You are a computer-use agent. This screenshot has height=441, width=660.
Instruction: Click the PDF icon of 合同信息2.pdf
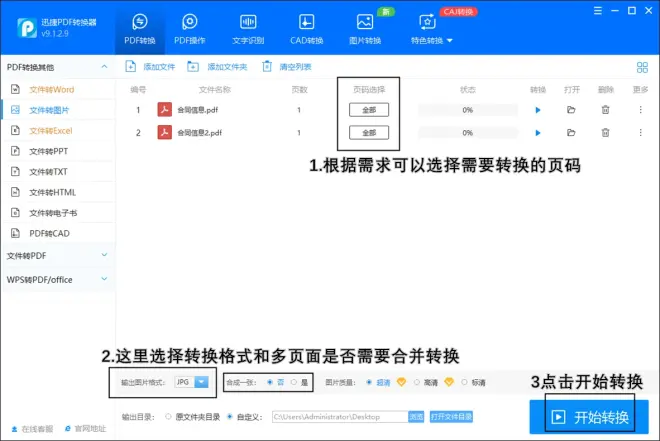(x=165, y=132)
